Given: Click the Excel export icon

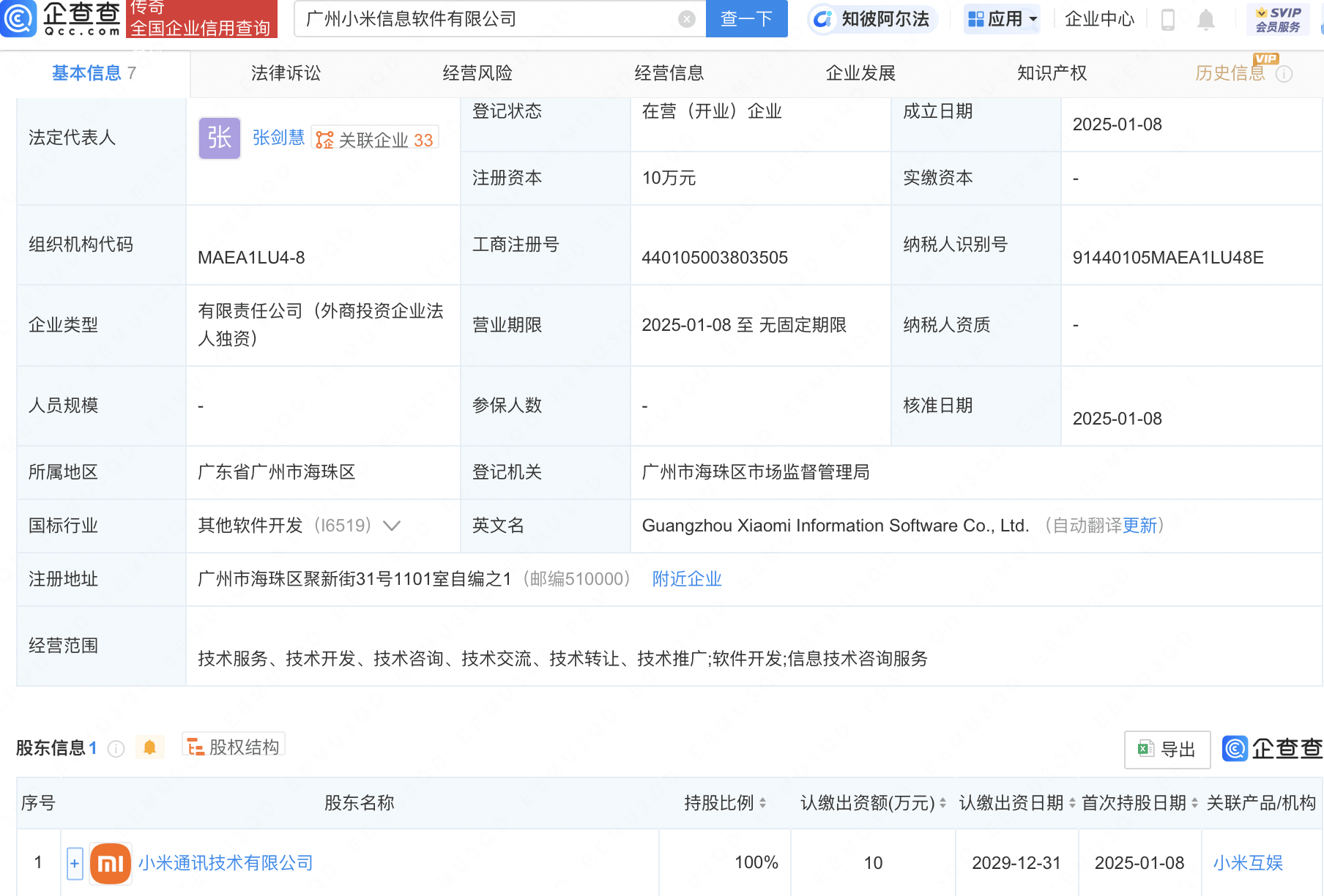Looking at the screenshot, I should tap(1145, 749).
